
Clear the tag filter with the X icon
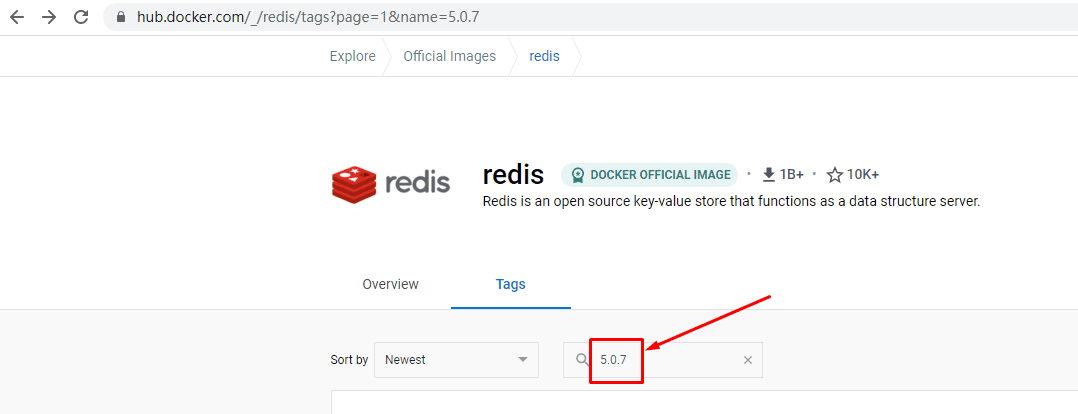[x=748, y=360]
